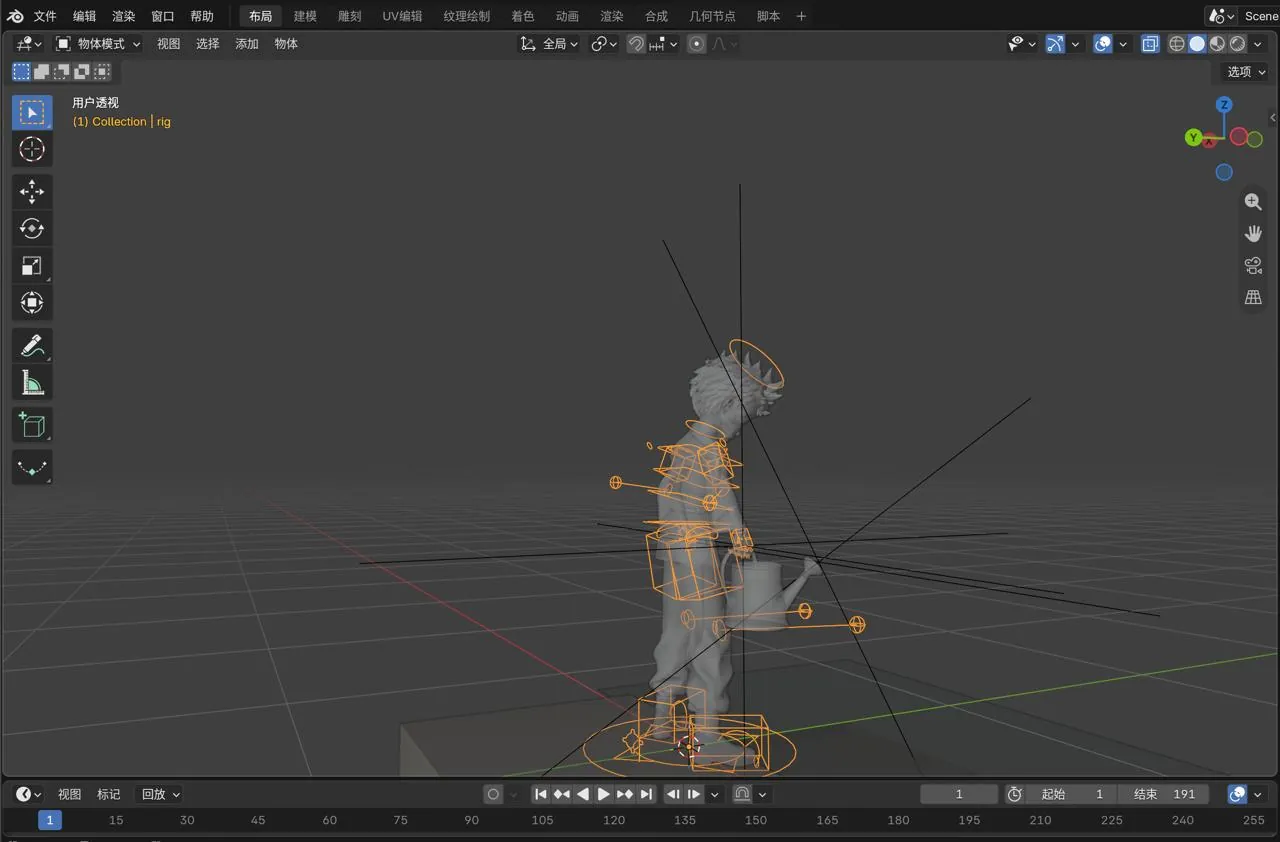
Task: Add a new workspace with plus button
Action: pos(801,16)
